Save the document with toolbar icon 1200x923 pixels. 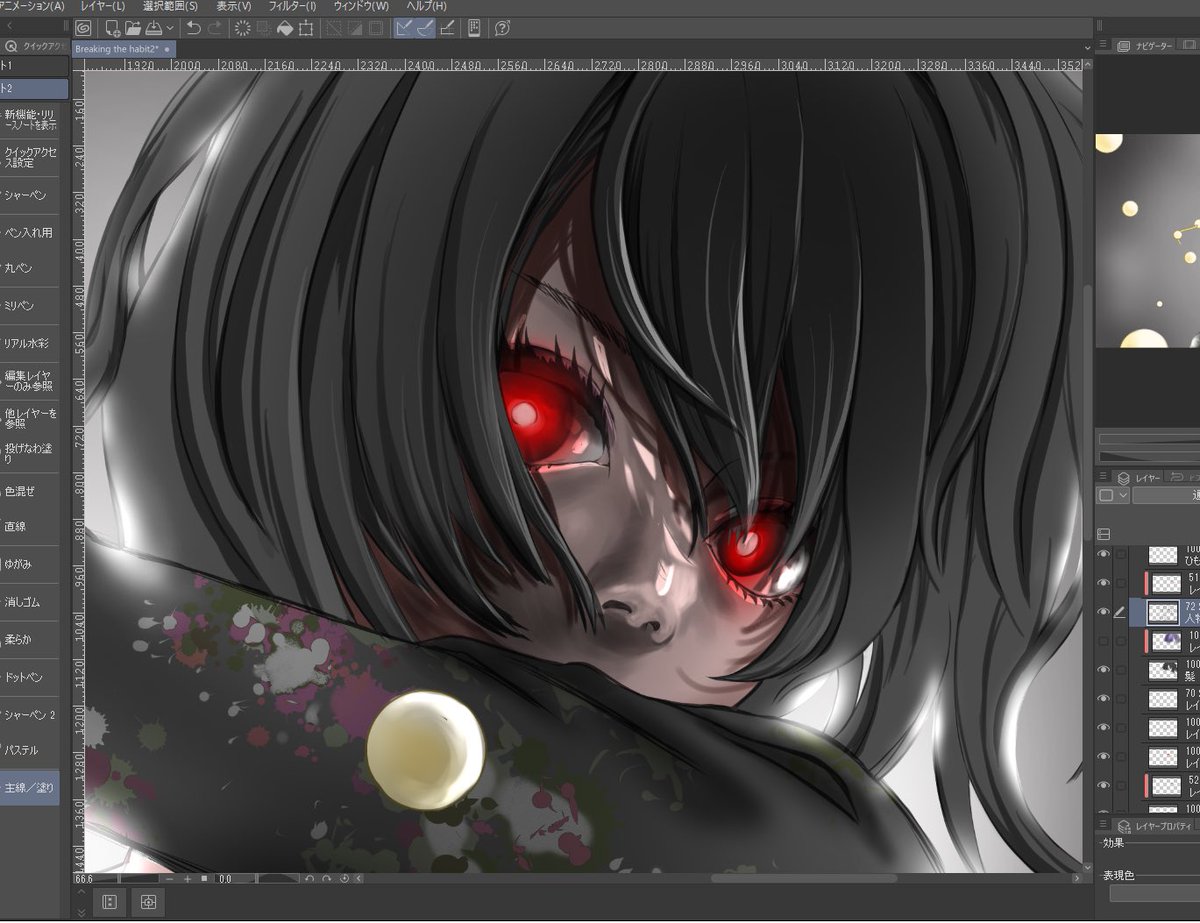[x=154, y=28]
